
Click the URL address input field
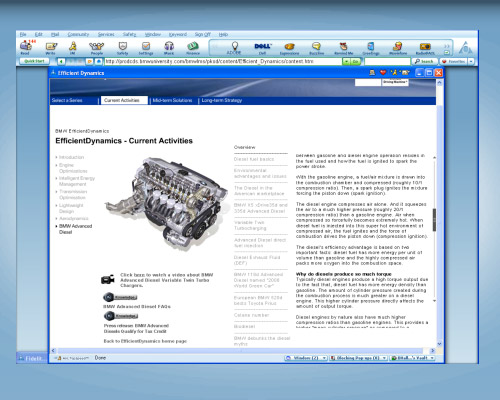tap(223, 61)
